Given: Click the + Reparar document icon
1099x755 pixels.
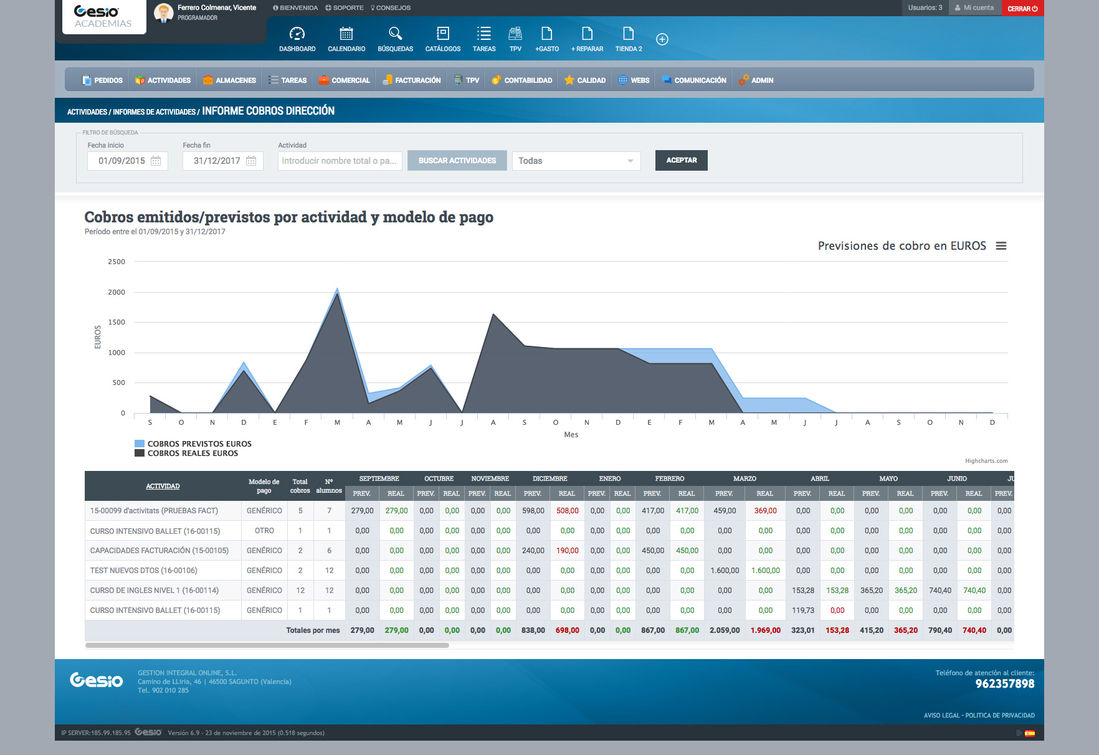Looking at the screenshot, I should click(x=587, y=34).
